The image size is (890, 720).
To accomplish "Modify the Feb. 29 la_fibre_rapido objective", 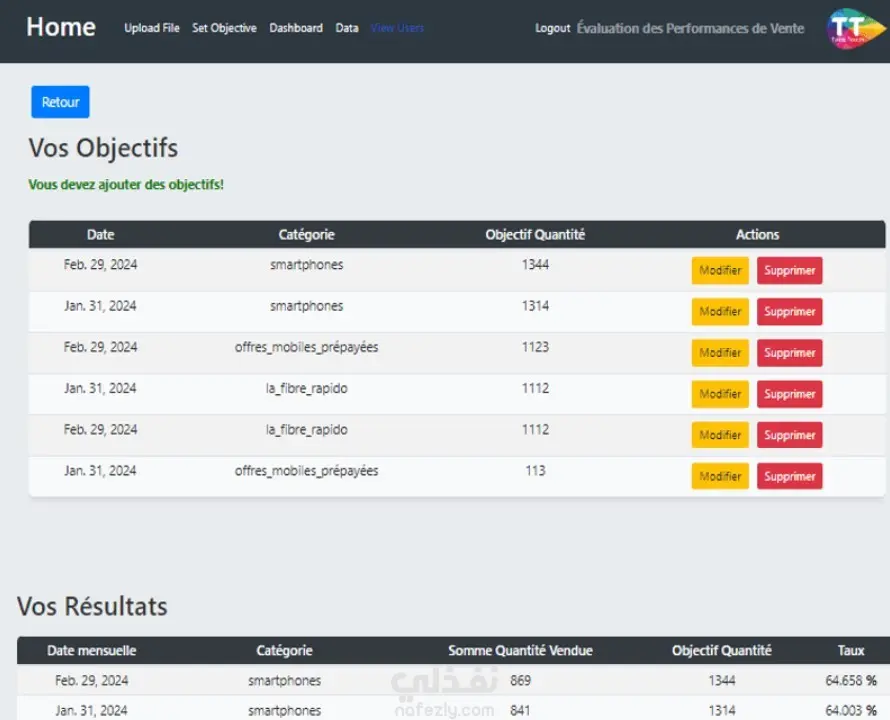I will pyautogui.click(x=720, y=435).
